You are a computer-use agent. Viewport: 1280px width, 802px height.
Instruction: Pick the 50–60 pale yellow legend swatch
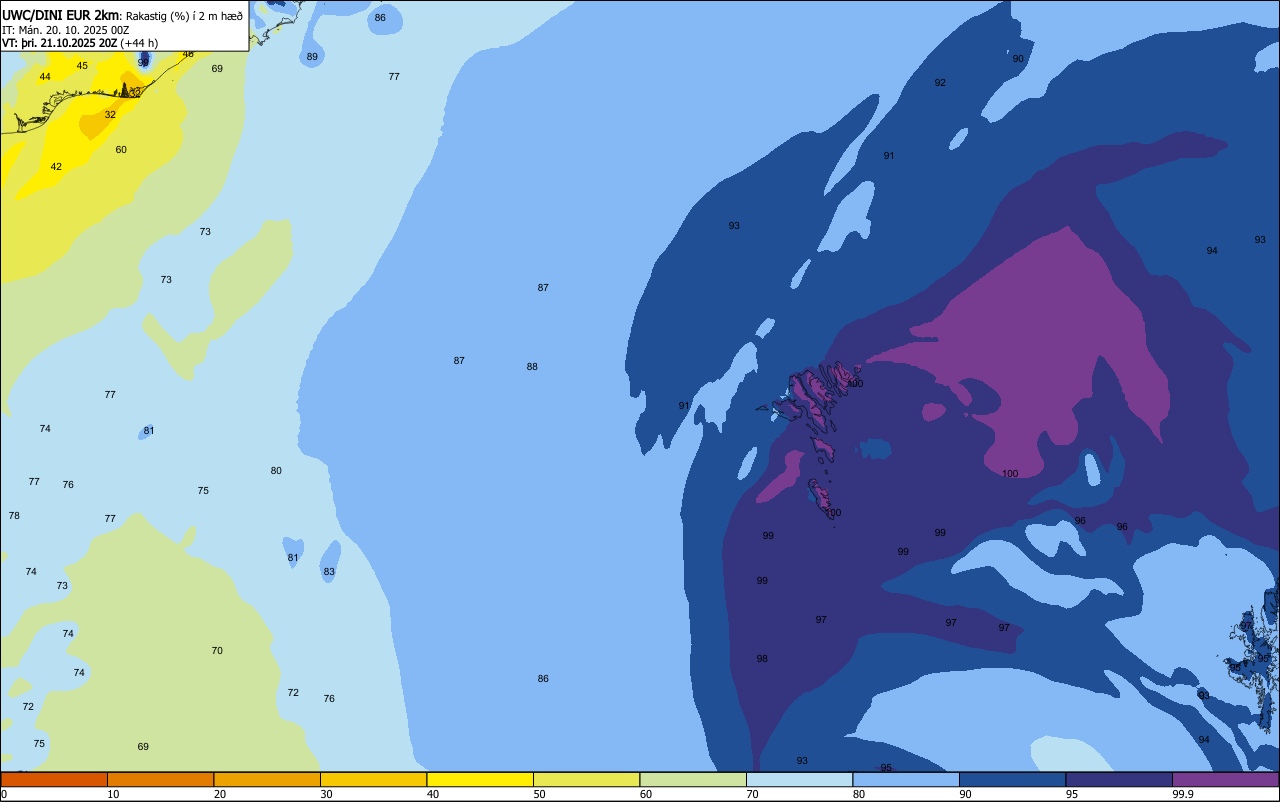click(x=586, y=779)
